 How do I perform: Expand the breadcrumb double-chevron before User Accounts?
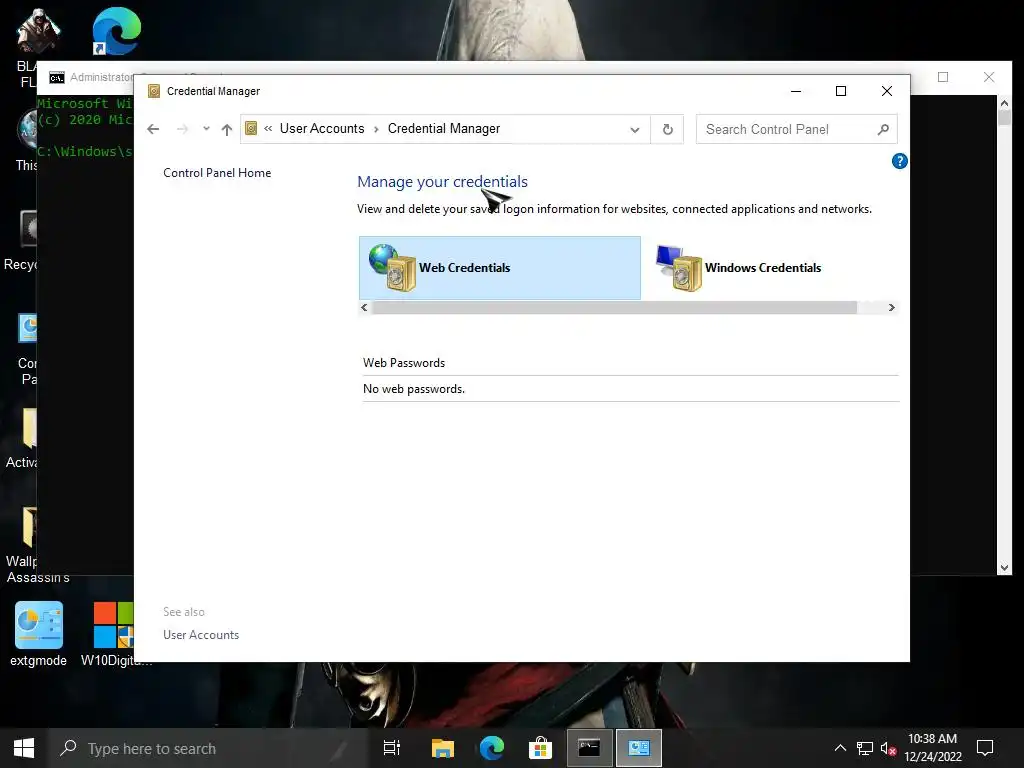[x=268, y=129]
